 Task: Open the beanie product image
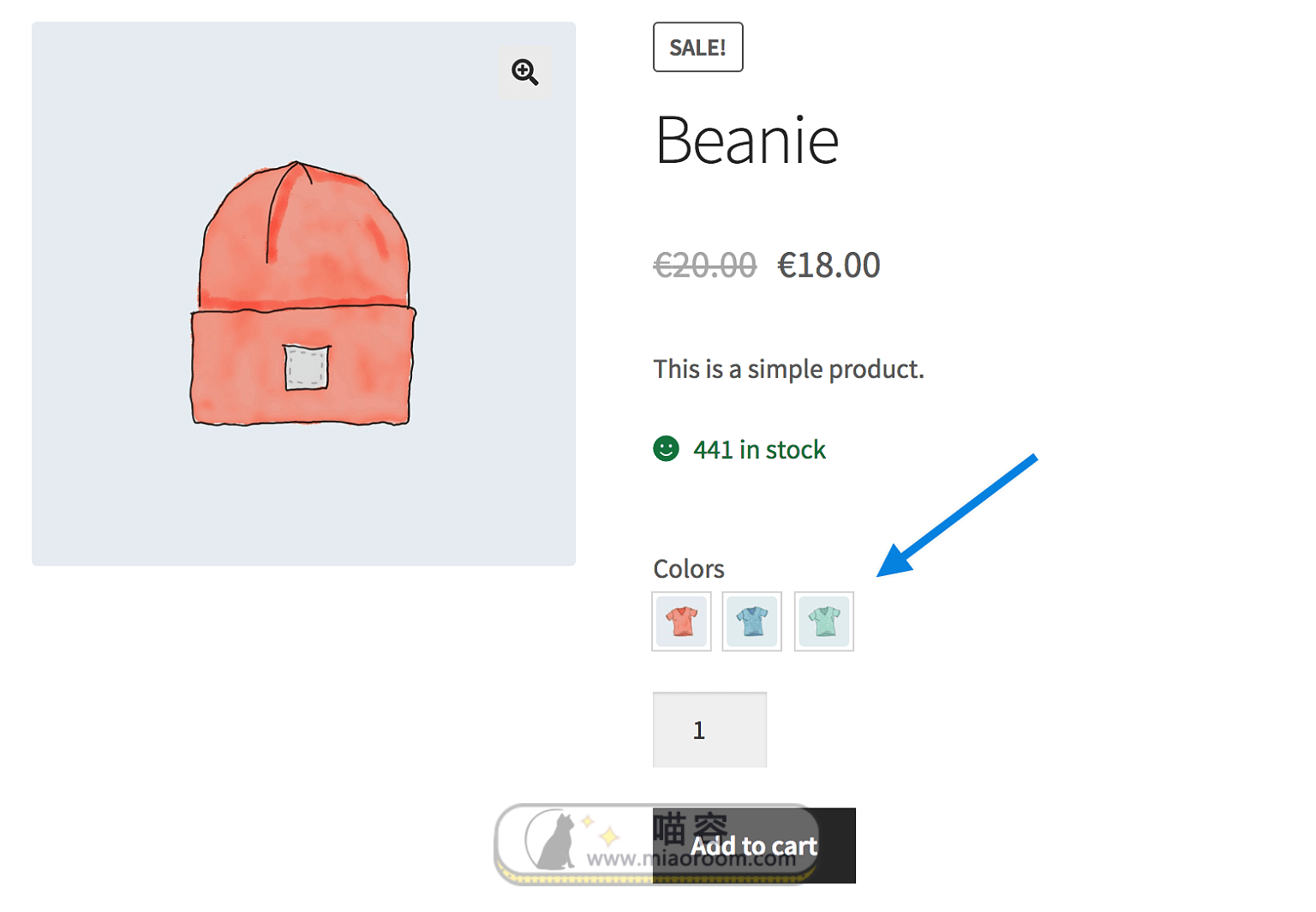303,294
